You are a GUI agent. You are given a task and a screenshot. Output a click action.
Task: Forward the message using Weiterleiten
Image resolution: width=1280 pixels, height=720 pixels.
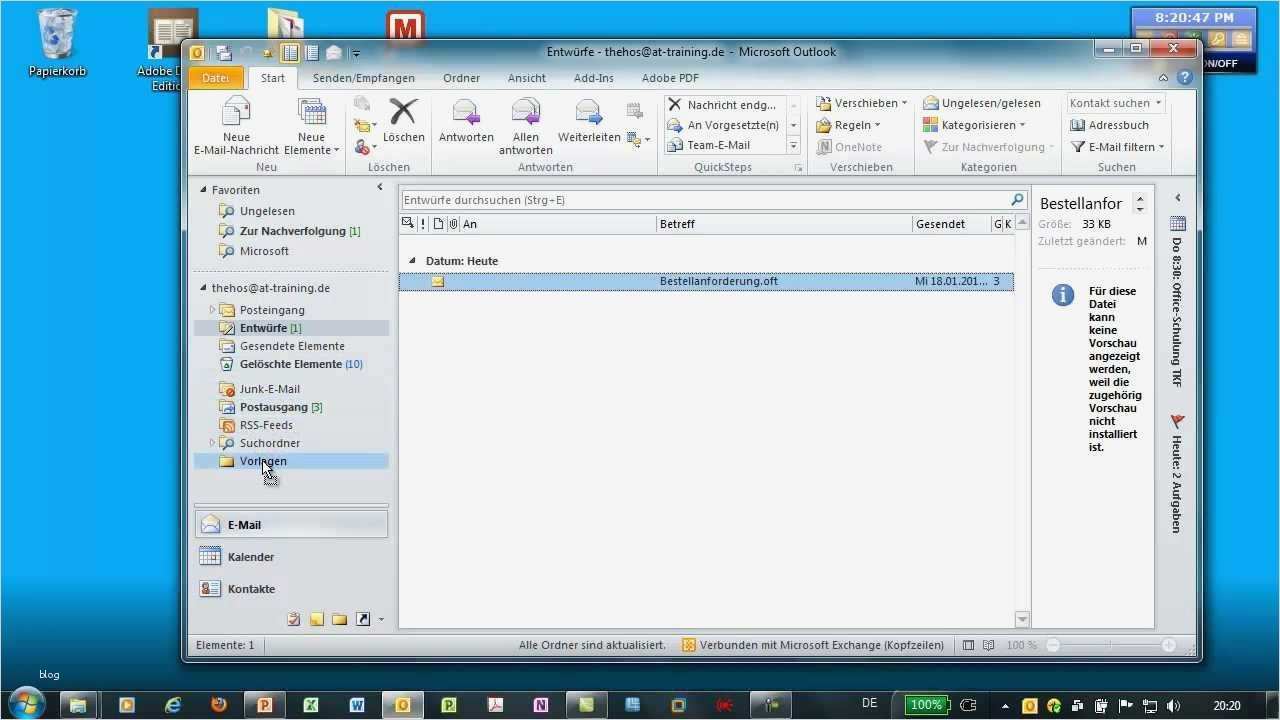point(589,120)
